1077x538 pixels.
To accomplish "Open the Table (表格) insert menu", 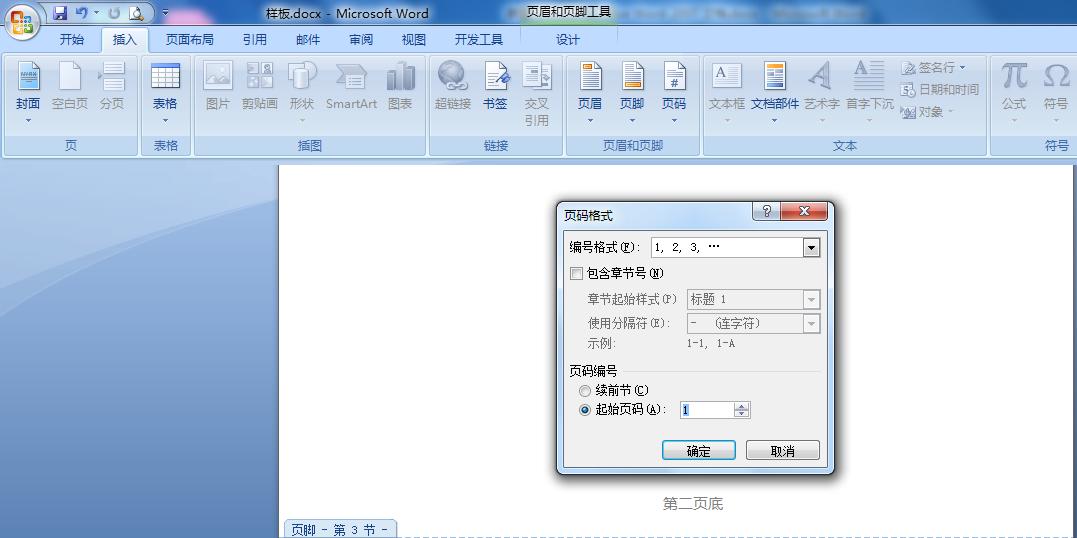I will [x=165, y=93].
